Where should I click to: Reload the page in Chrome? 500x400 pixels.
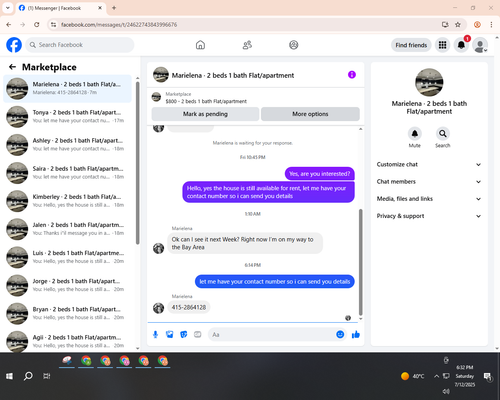[x=37, y=24]
